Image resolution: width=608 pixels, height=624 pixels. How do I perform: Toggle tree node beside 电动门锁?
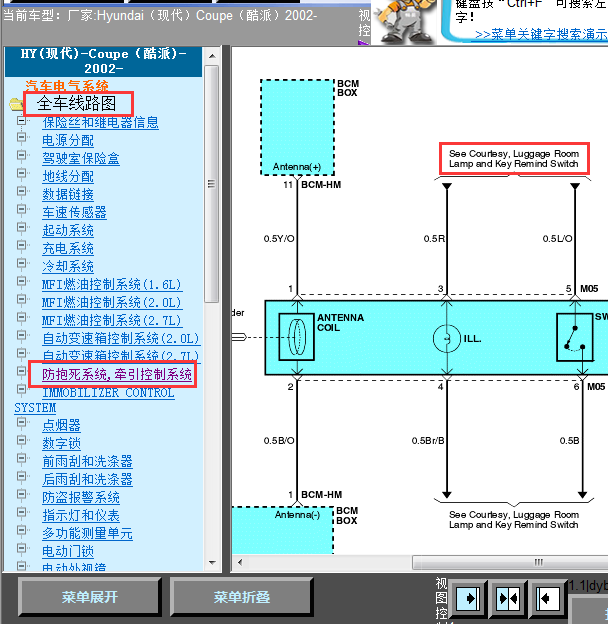(x=21, y=548)
